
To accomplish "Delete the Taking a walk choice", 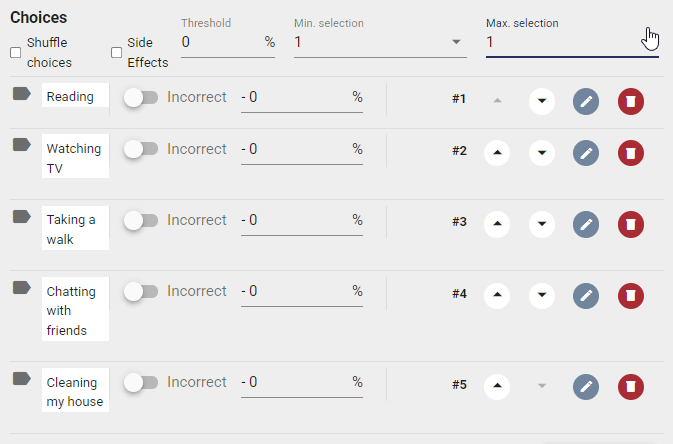I will point(631,224).
